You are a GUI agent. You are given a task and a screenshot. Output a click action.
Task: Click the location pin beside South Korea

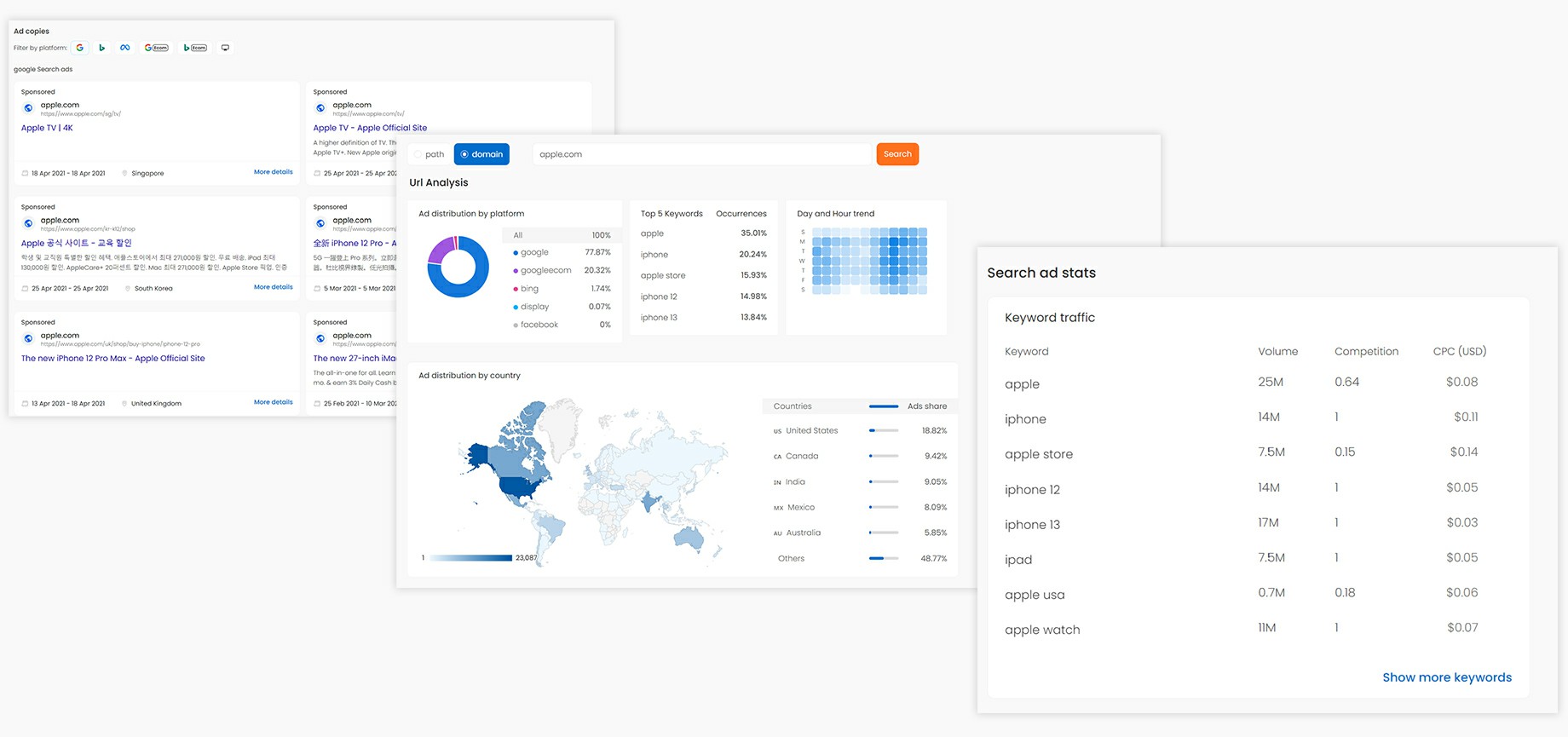tap(128, 288)
